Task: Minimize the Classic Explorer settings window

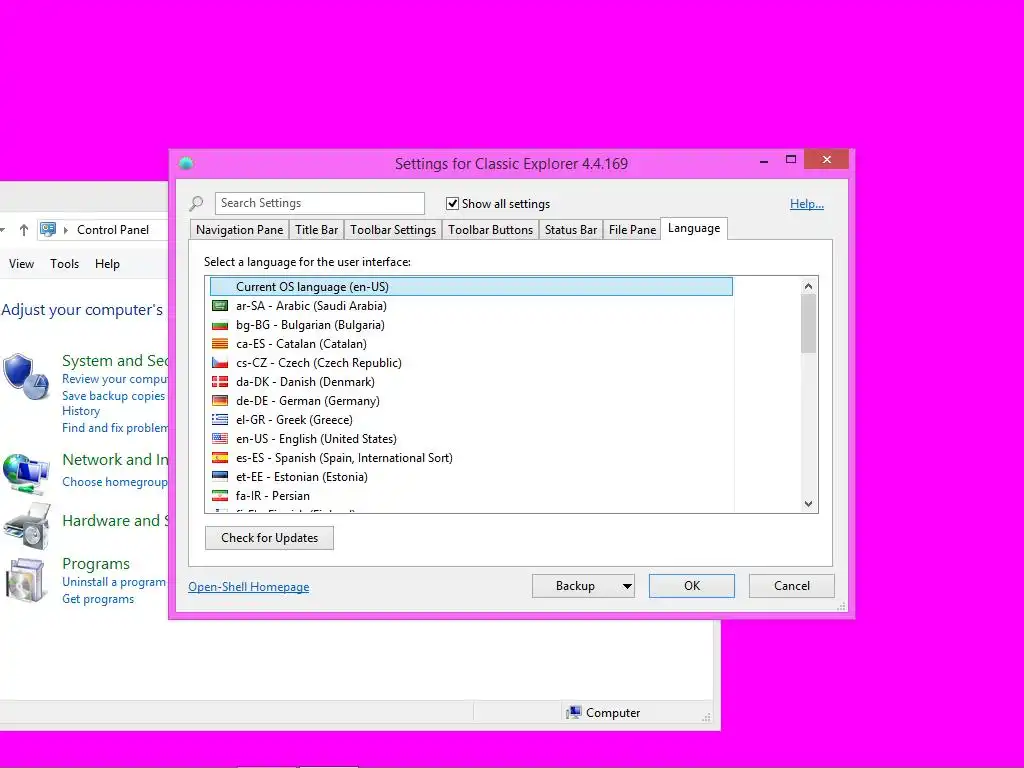Action: coord(763,161)
